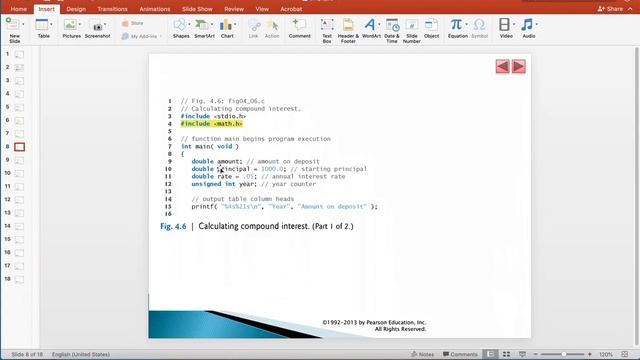This screenshot has height=360, width=640.
Task: Switch to Slide Sorter view
Action: point(507,354)
